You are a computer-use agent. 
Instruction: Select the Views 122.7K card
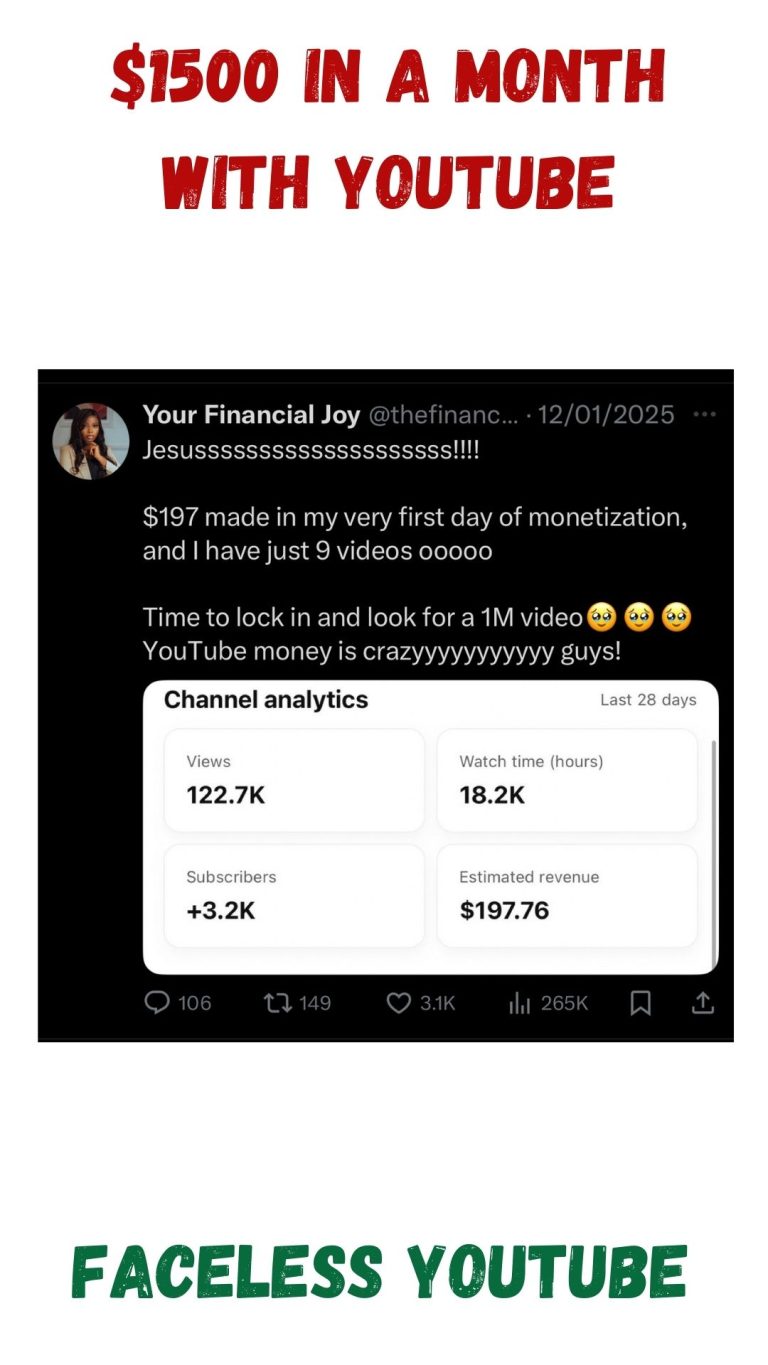pyautogui.click(x=294, y=780)
